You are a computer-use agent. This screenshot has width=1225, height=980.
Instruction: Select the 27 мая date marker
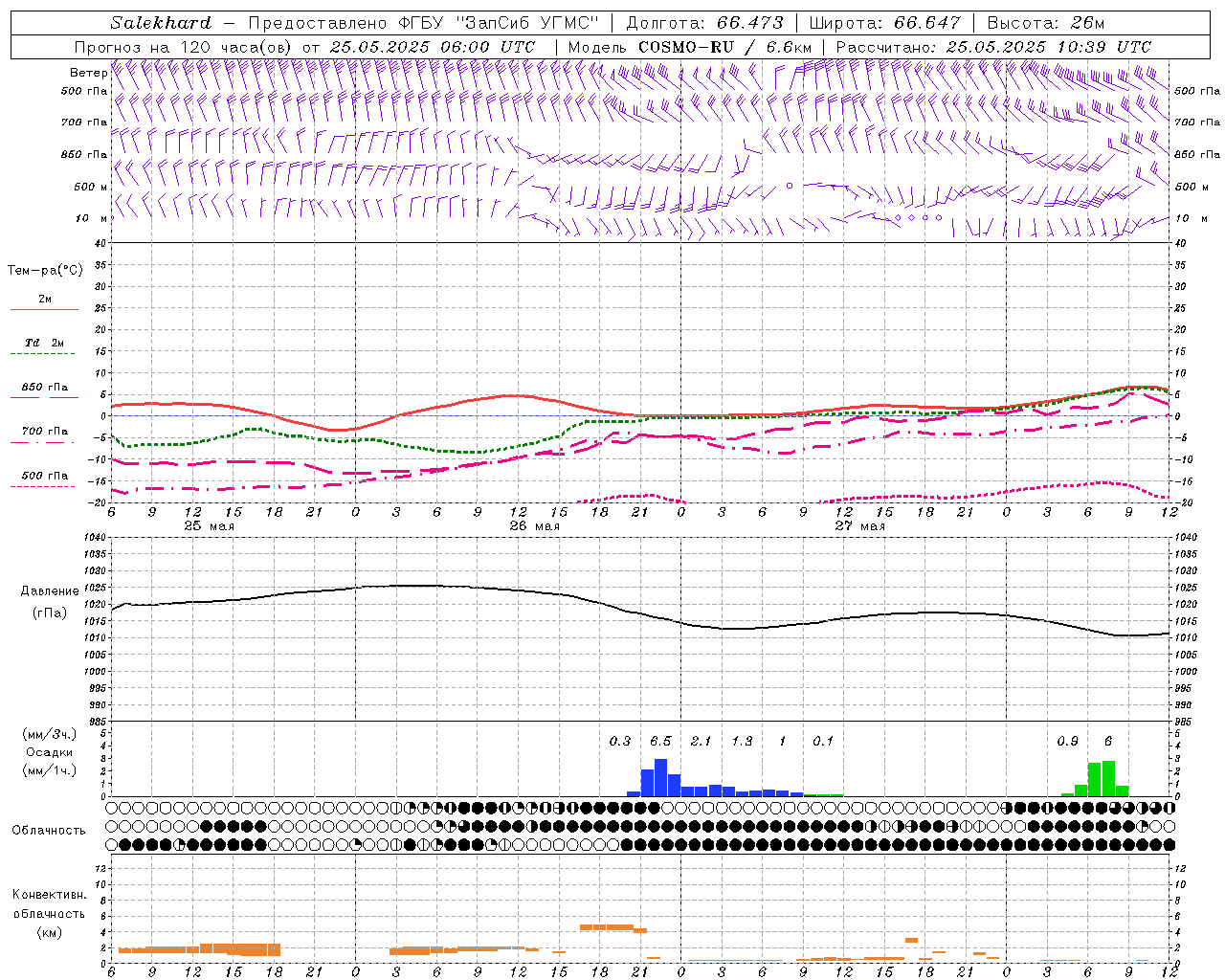point(859,526)
